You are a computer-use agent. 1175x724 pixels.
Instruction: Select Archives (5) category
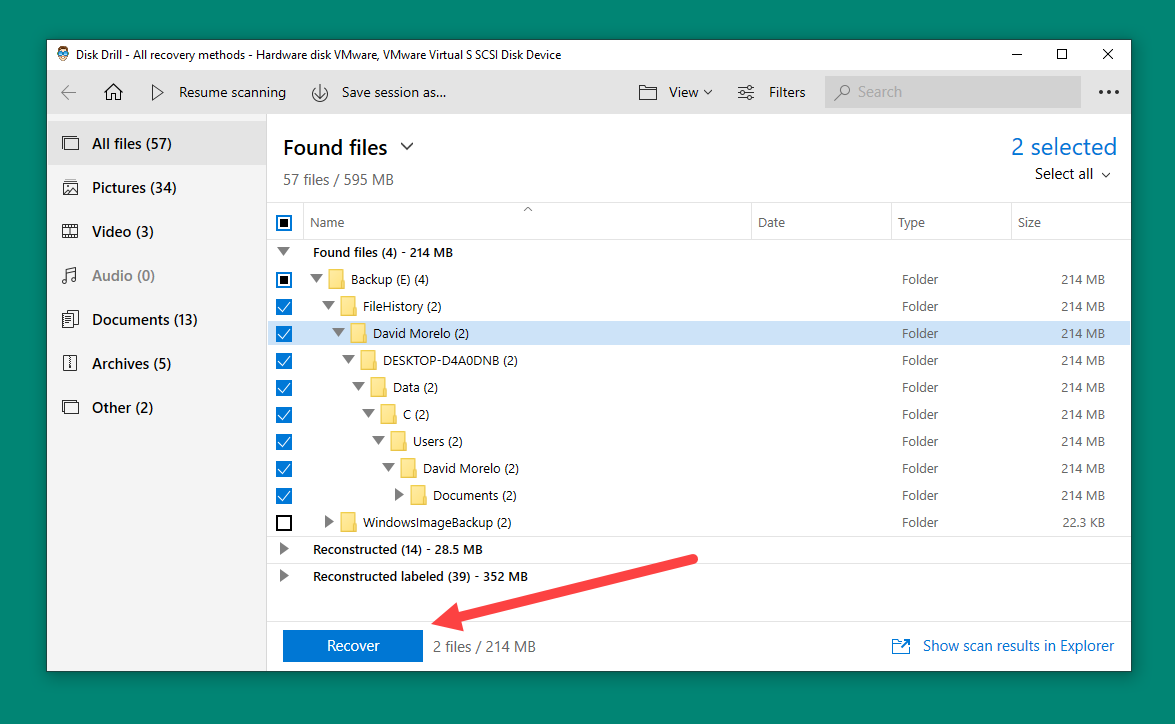(x=157, y=363)
